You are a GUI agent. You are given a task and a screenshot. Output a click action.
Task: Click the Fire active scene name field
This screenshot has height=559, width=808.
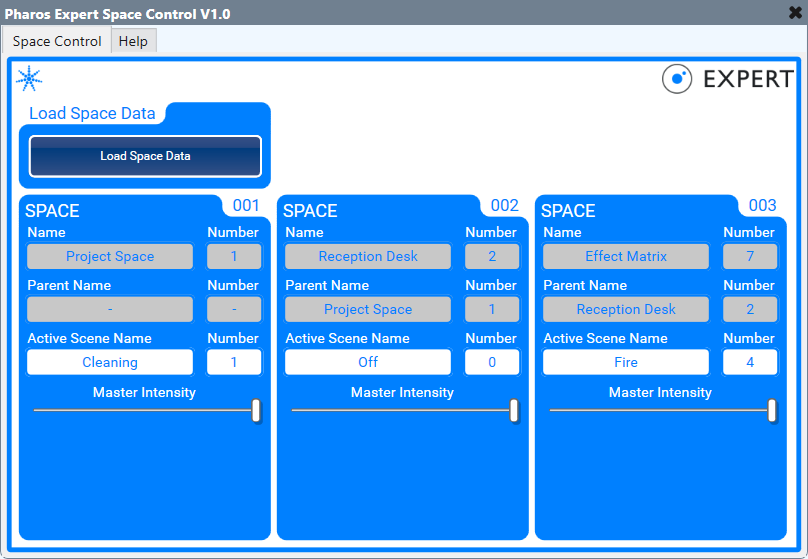pos(626,362)
